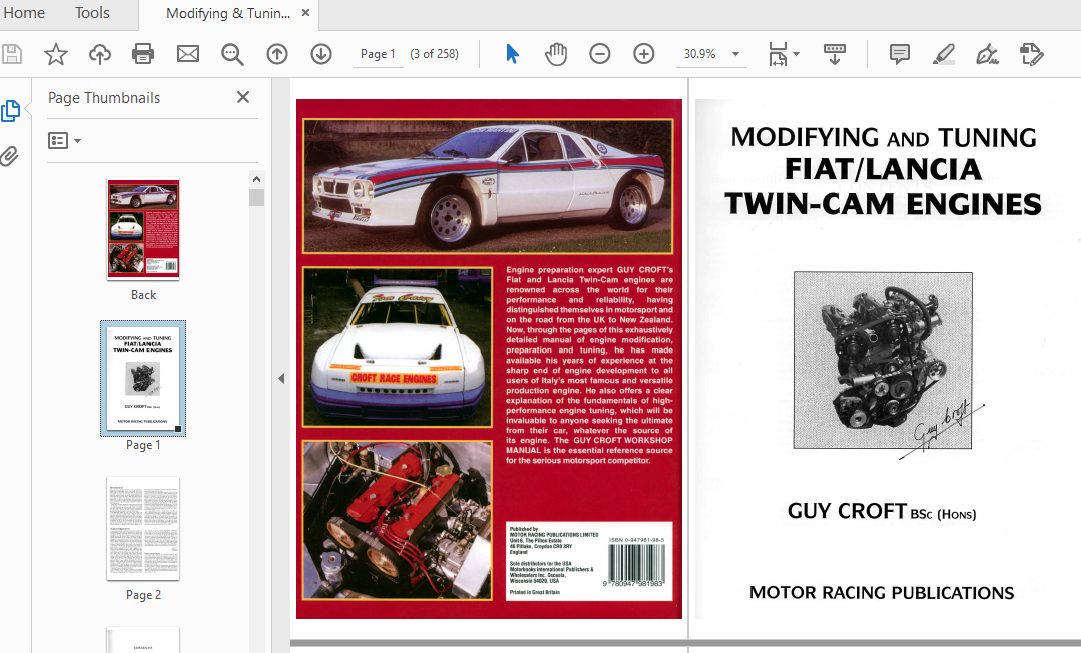This screenshot has height=653, width=1081.
Task: Go to previous page up arrow
Action: (x=277, y=54)
